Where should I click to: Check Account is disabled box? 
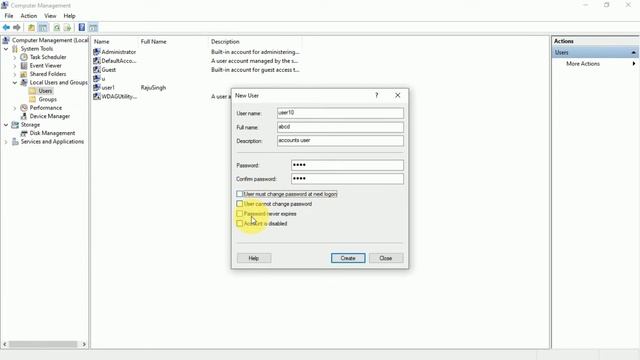240,223
